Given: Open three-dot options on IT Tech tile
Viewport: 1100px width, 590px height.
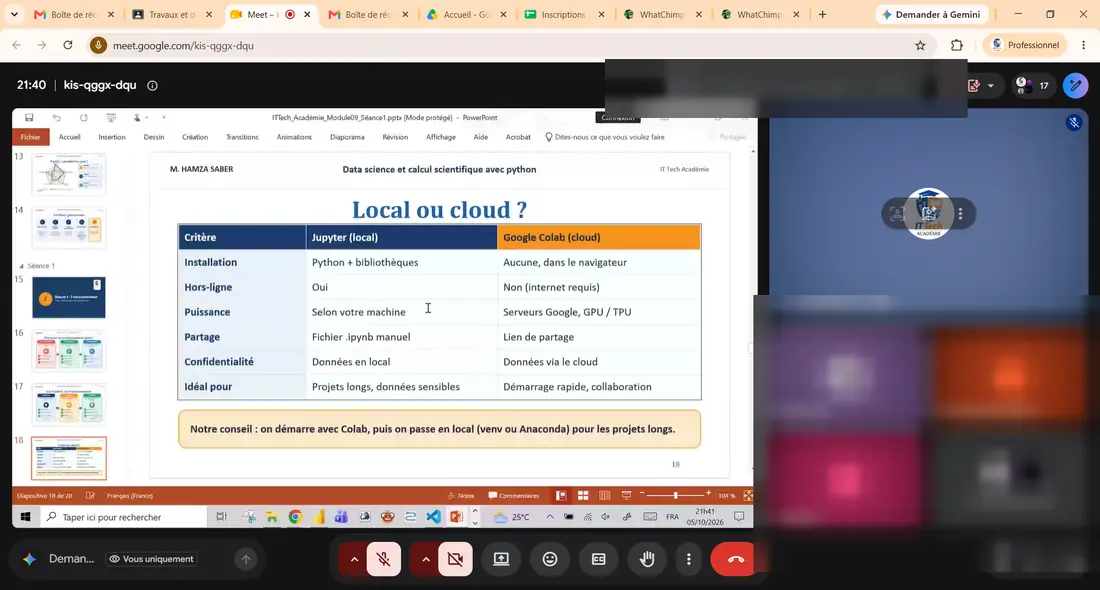Looking at the screenshot, I should point(960,214).
